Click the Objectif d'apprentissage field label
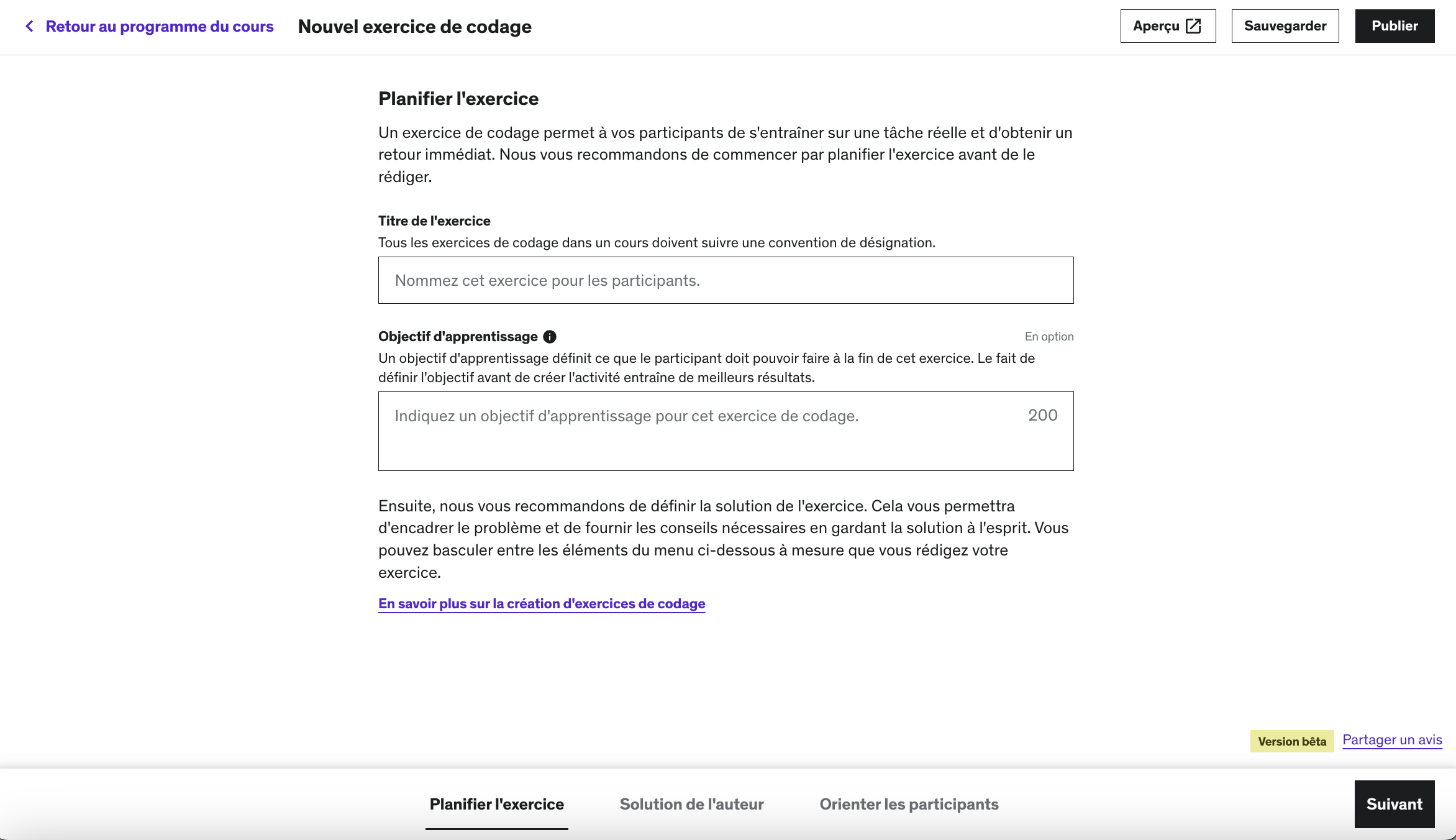Screen dimensions: 1456x840 (x=458, y=337)
